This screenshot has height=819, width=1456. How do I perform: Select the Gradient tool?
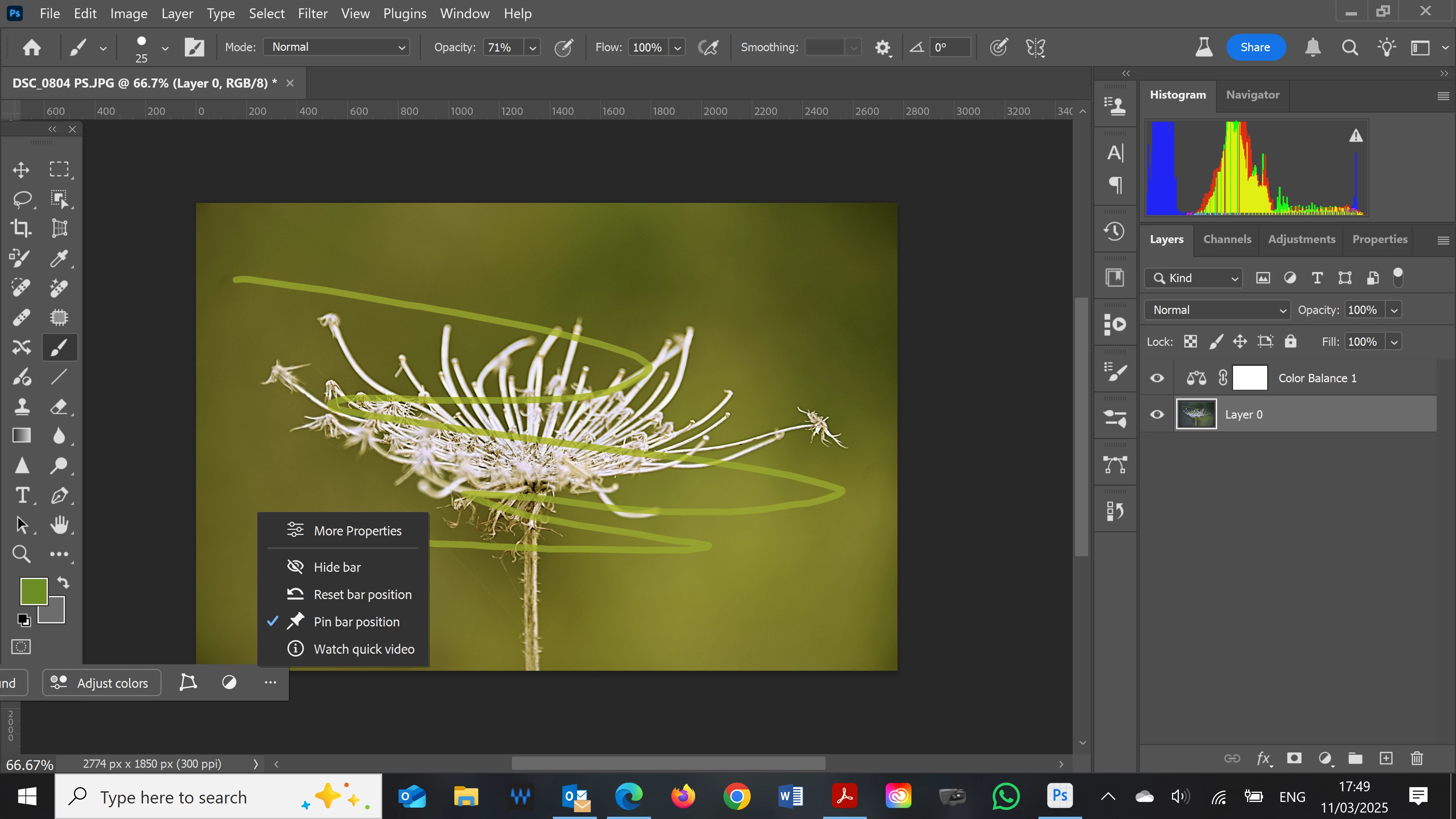tap(22, 436)
